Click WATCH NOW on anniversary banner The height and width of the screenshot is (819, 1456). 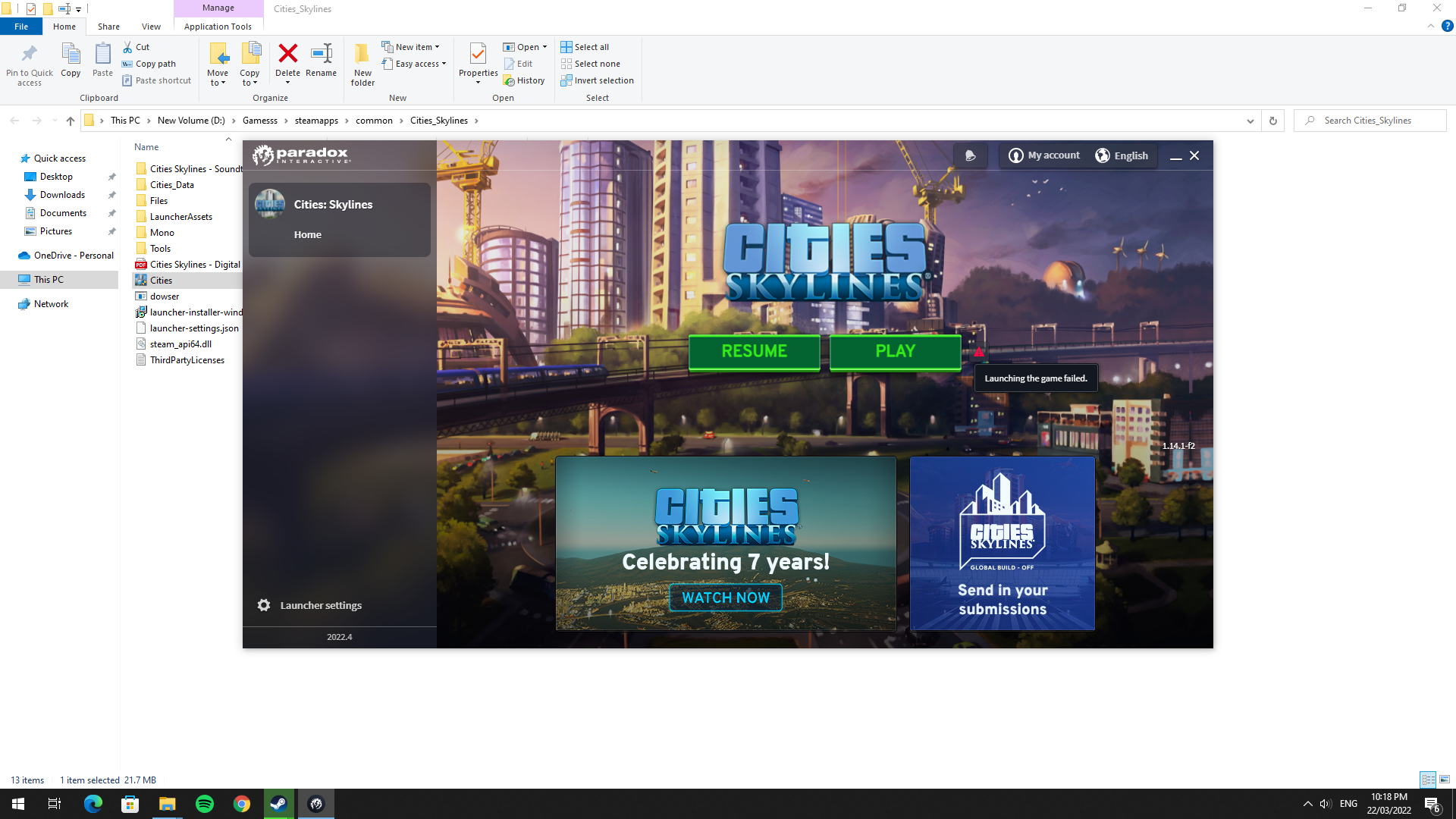pos(726,598)
